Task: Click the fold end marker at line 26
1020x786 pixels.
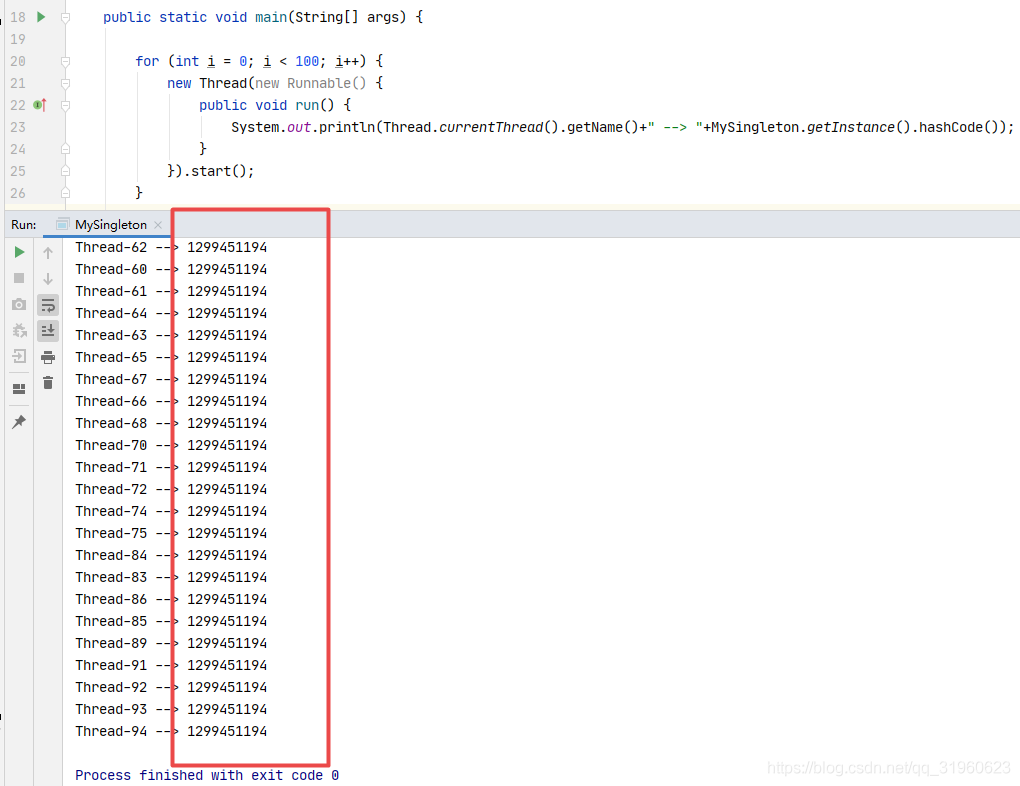Action: [65, 193]
